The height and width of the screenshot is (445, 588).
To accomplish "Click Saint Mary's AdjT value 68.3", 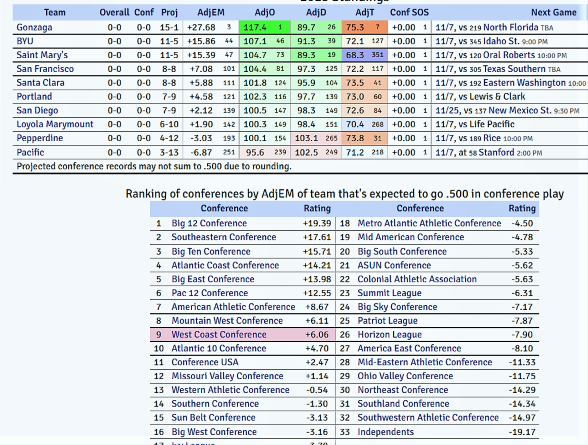I will pyautogui.click(x=355, y=55).
